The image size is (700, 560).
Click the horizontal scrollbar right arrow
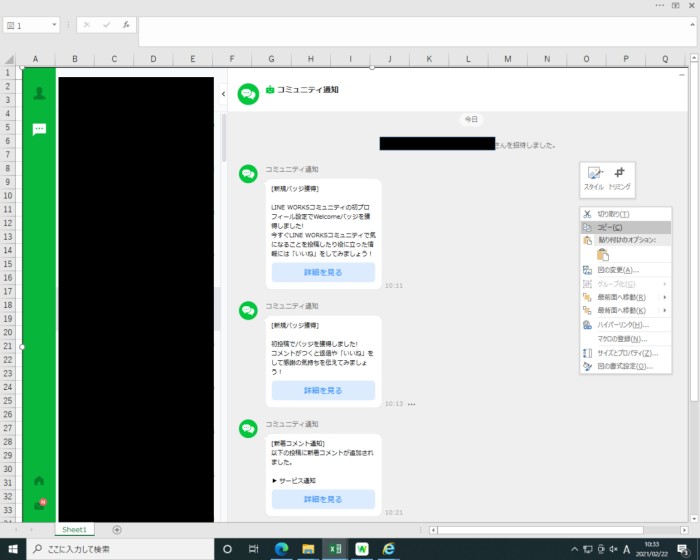coord(684,530)
